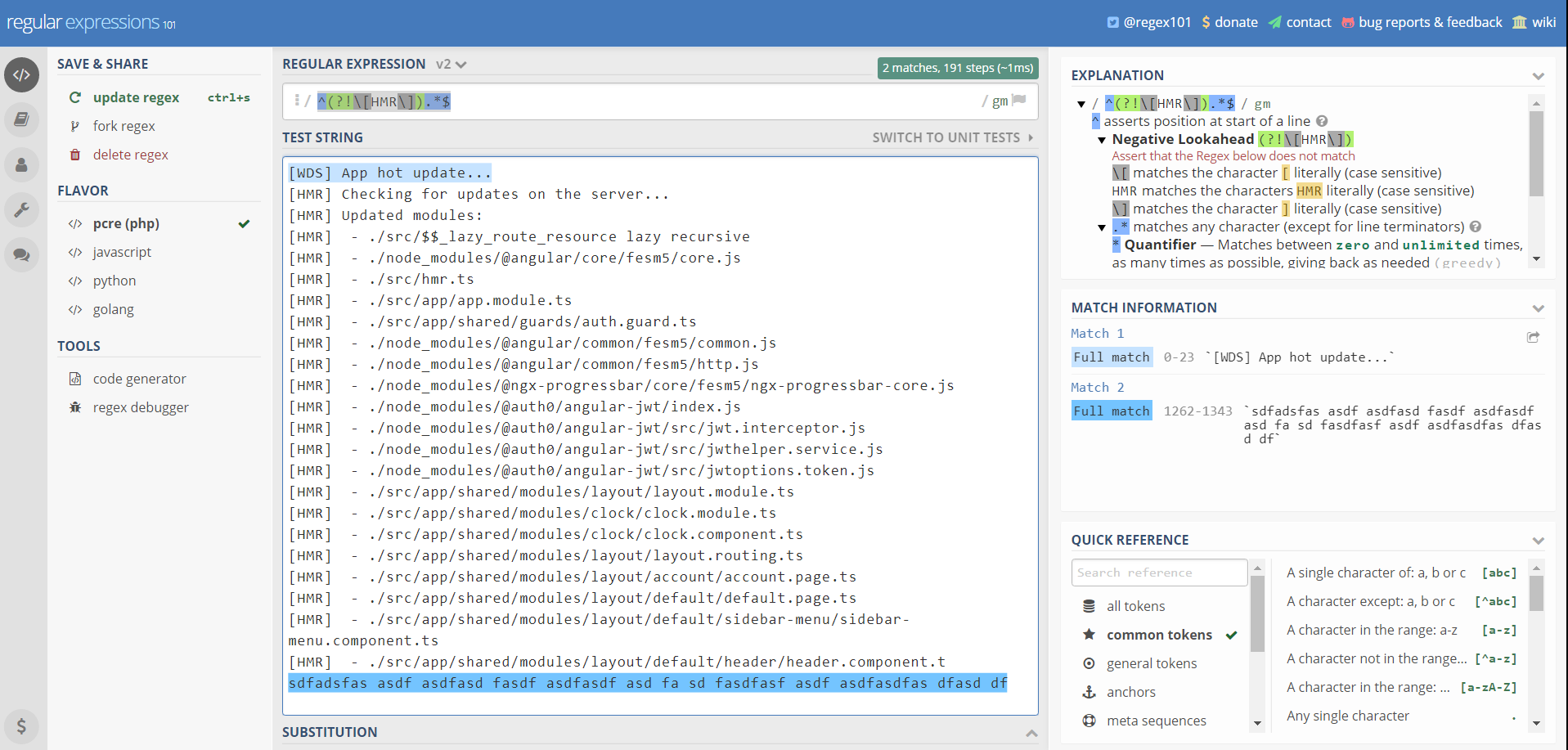Image resolution: width=1568 pixels, height=750 pixels.
Task: Show common tokens category
Action: coord(1159,635)
